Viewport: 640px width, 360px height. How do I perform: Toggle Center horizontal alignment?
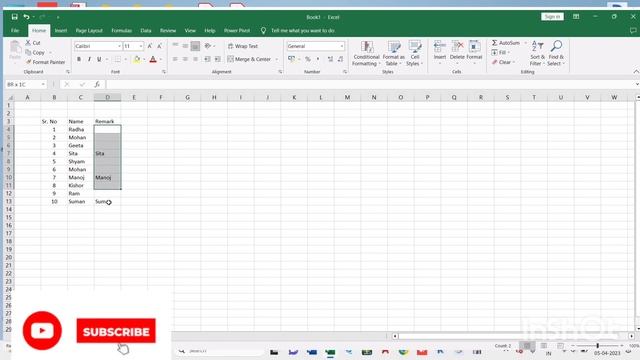185,59
